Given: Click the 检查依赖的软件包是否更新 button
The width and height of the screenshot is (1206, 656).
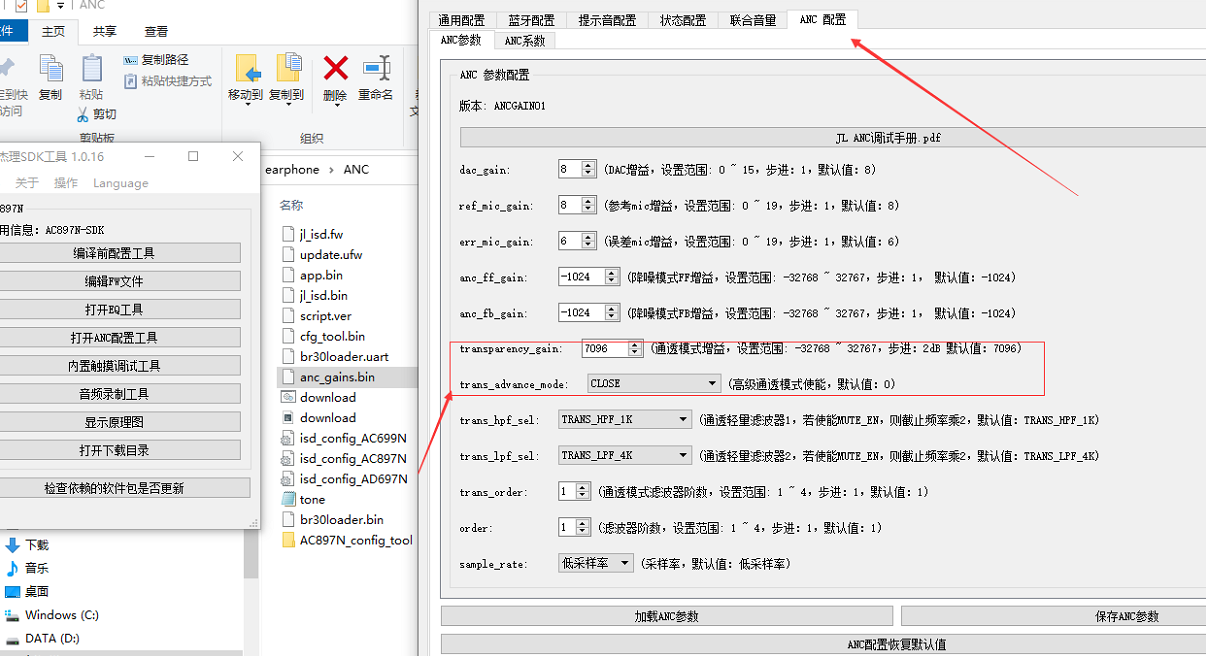Looking at the screenshot, I should 125,488.
